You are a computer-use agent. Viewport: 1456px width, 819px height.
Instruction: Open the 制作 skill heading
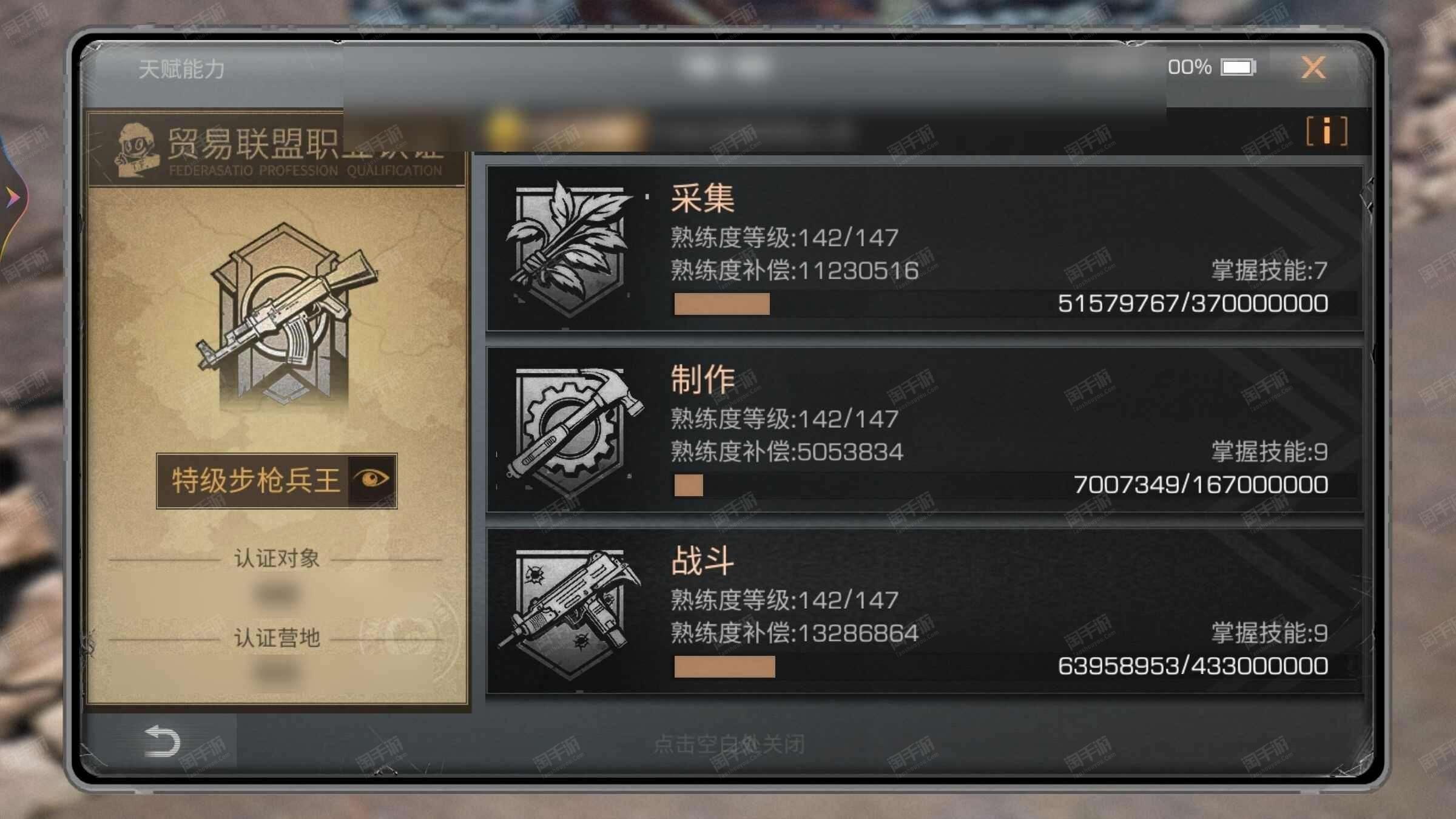point(703,379)
